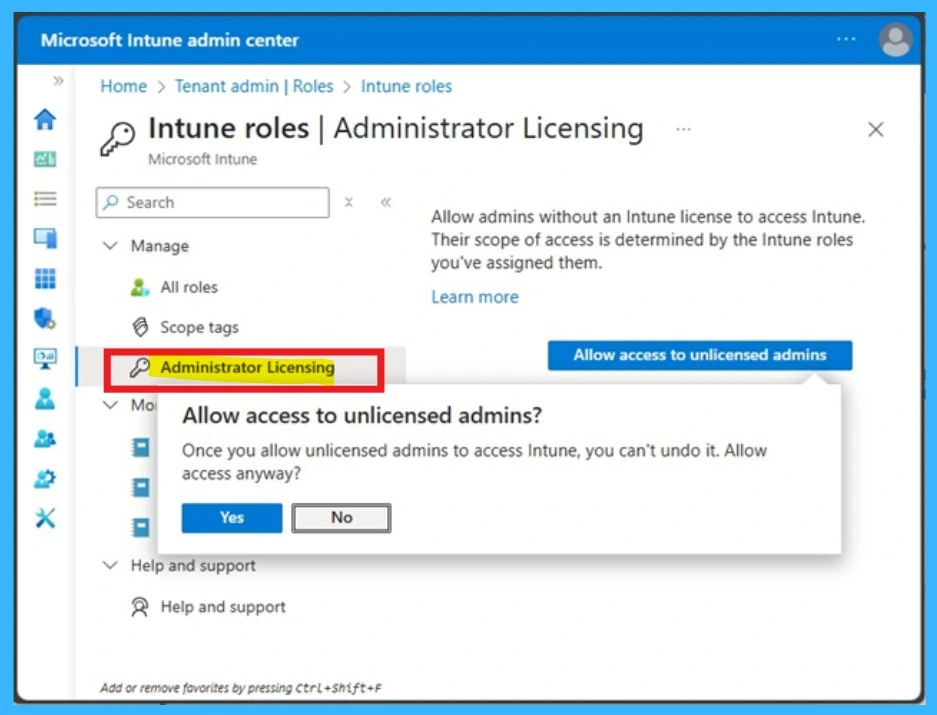Click the Learn more link
Screen dimensions: 937x715
(x=475, y=296)
